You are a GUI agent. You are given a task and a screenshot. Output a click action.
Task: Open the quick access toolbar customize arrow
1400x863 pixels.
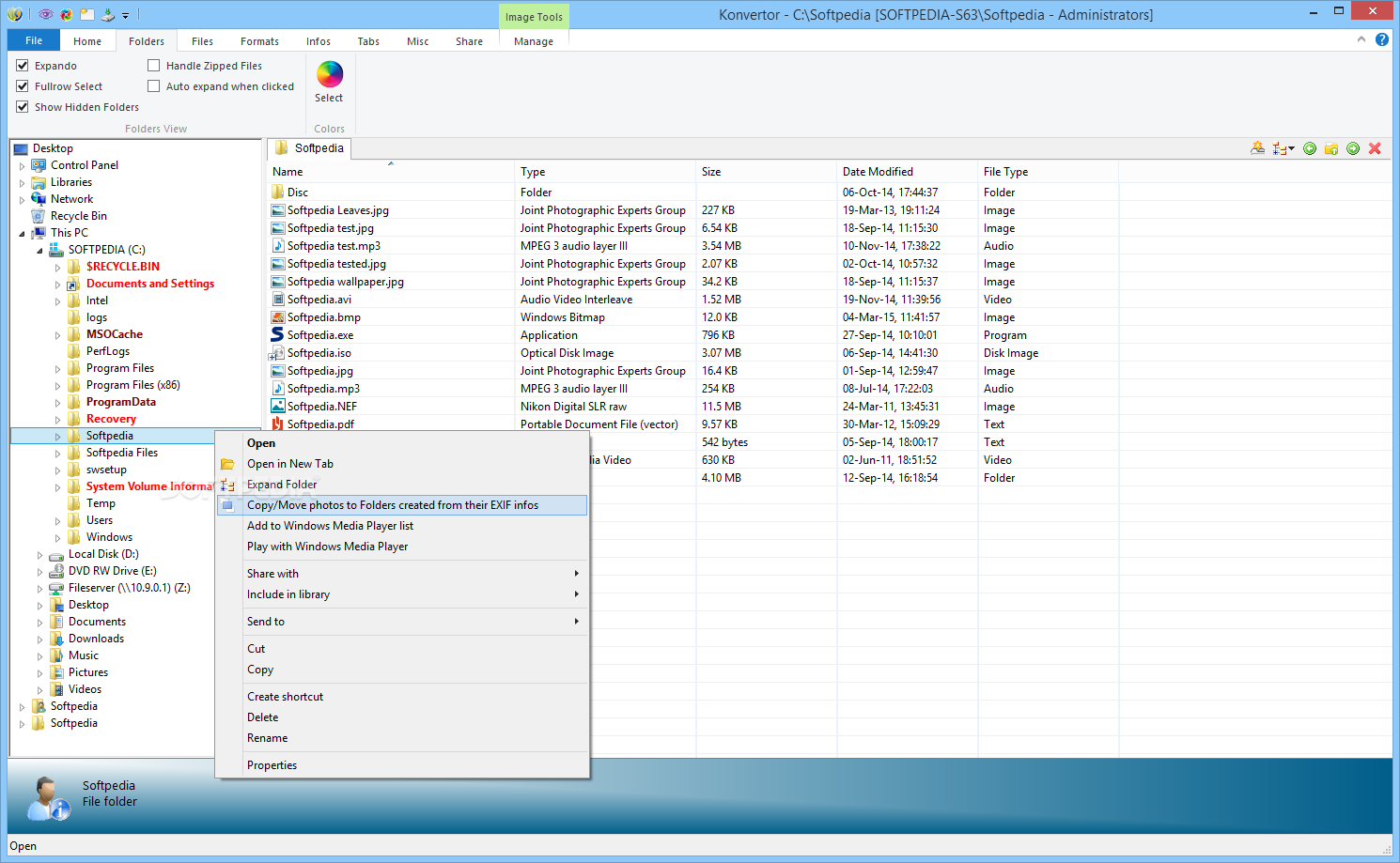(126, 15)
